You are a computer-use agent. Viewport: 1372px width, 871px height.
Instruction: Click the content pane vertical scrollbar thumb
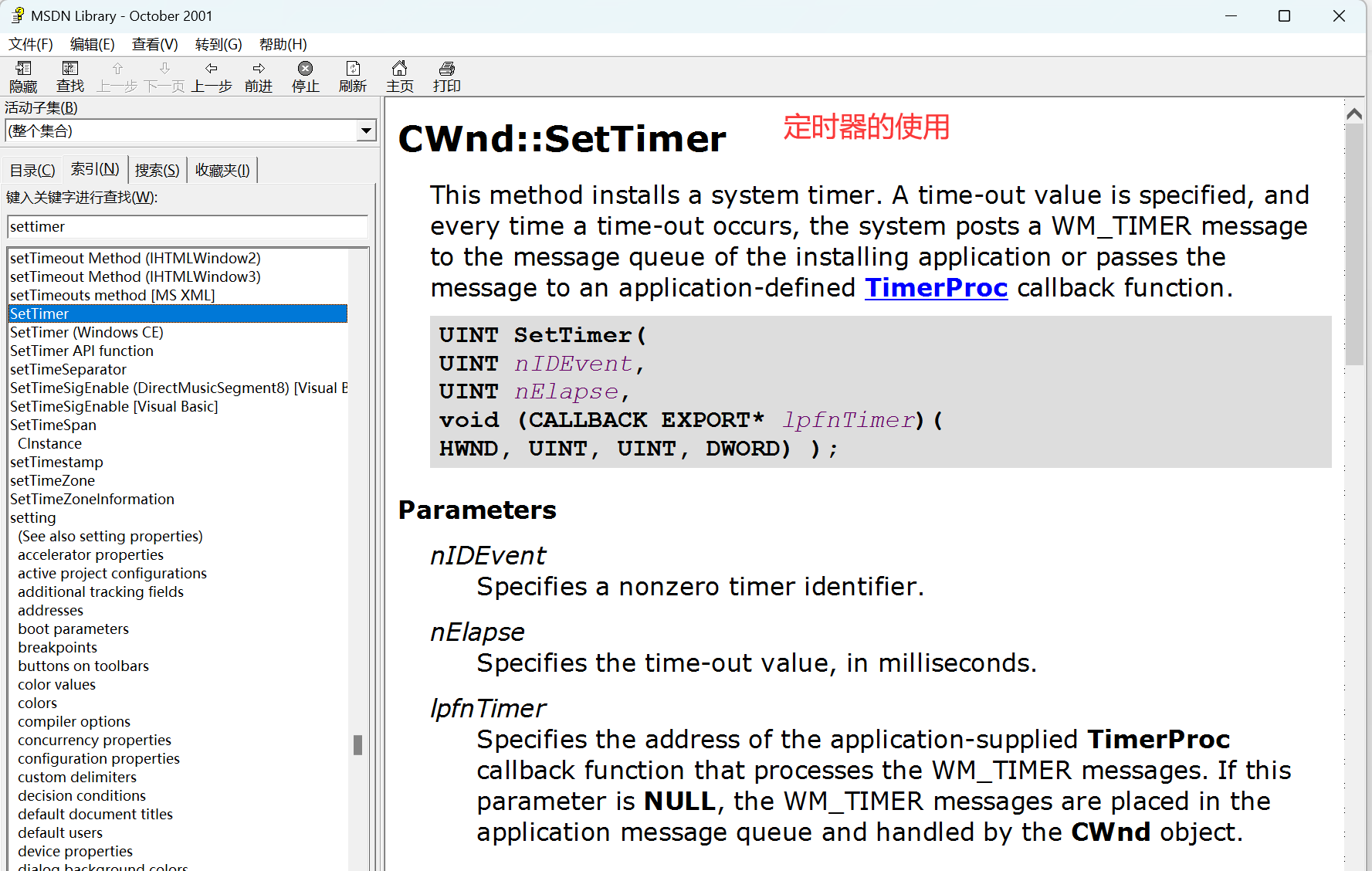tap(1354, 244)
